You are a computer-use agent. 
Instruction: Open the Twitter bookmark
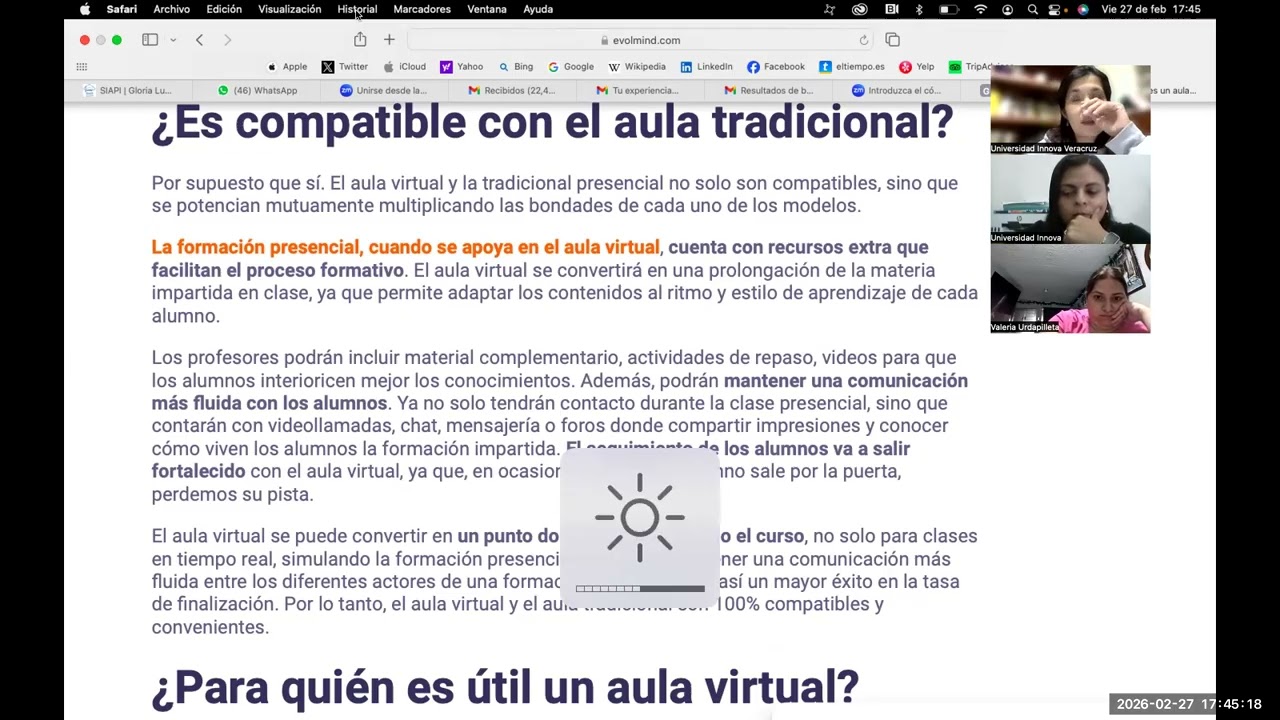344,67
